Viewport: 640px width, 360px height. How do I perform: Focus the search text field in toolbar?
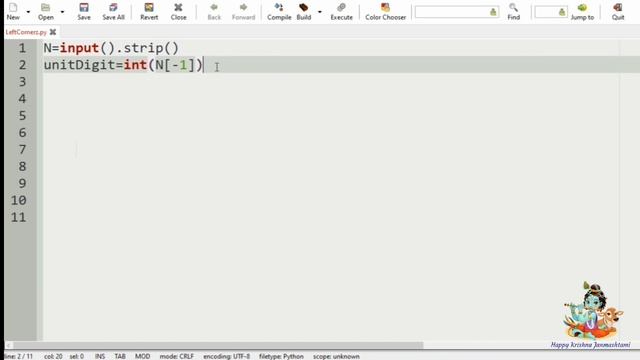(x=451, y=12)
